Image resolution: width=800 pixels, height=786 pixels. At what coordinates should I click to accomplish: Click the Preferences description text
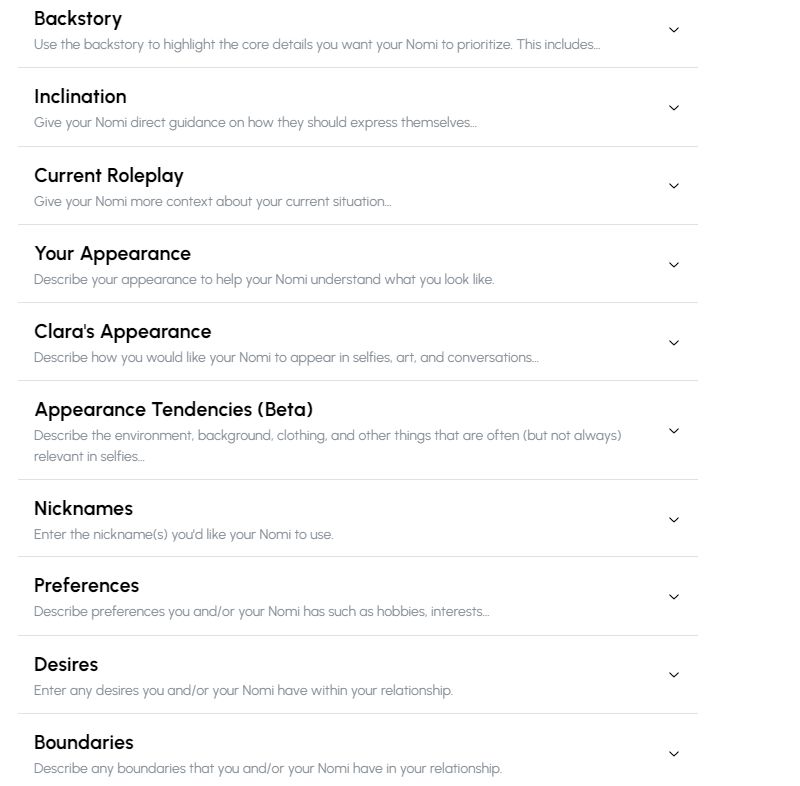[261, 611]
